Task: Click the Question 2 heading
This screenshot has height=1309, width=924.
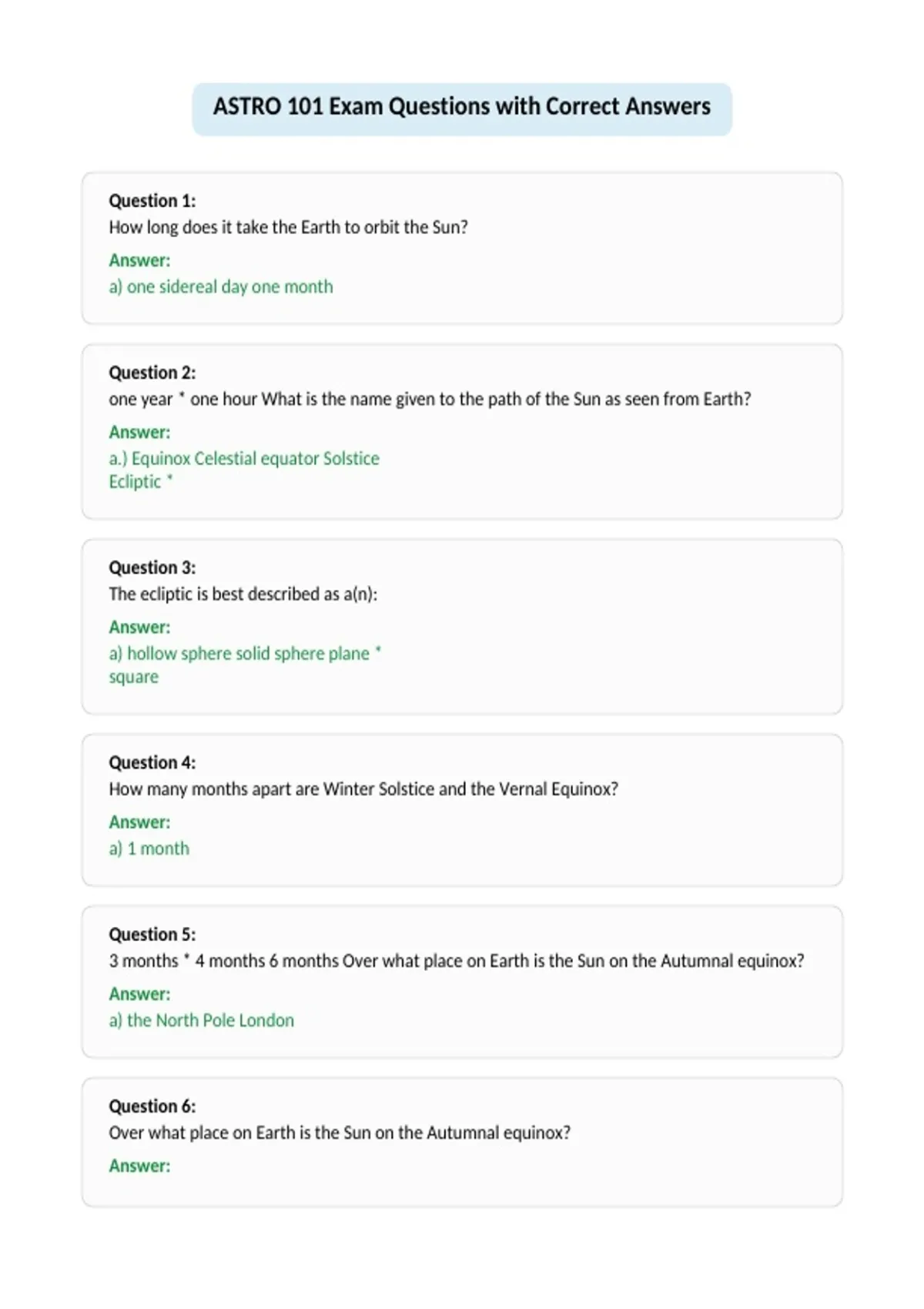Action: point(152,373)
